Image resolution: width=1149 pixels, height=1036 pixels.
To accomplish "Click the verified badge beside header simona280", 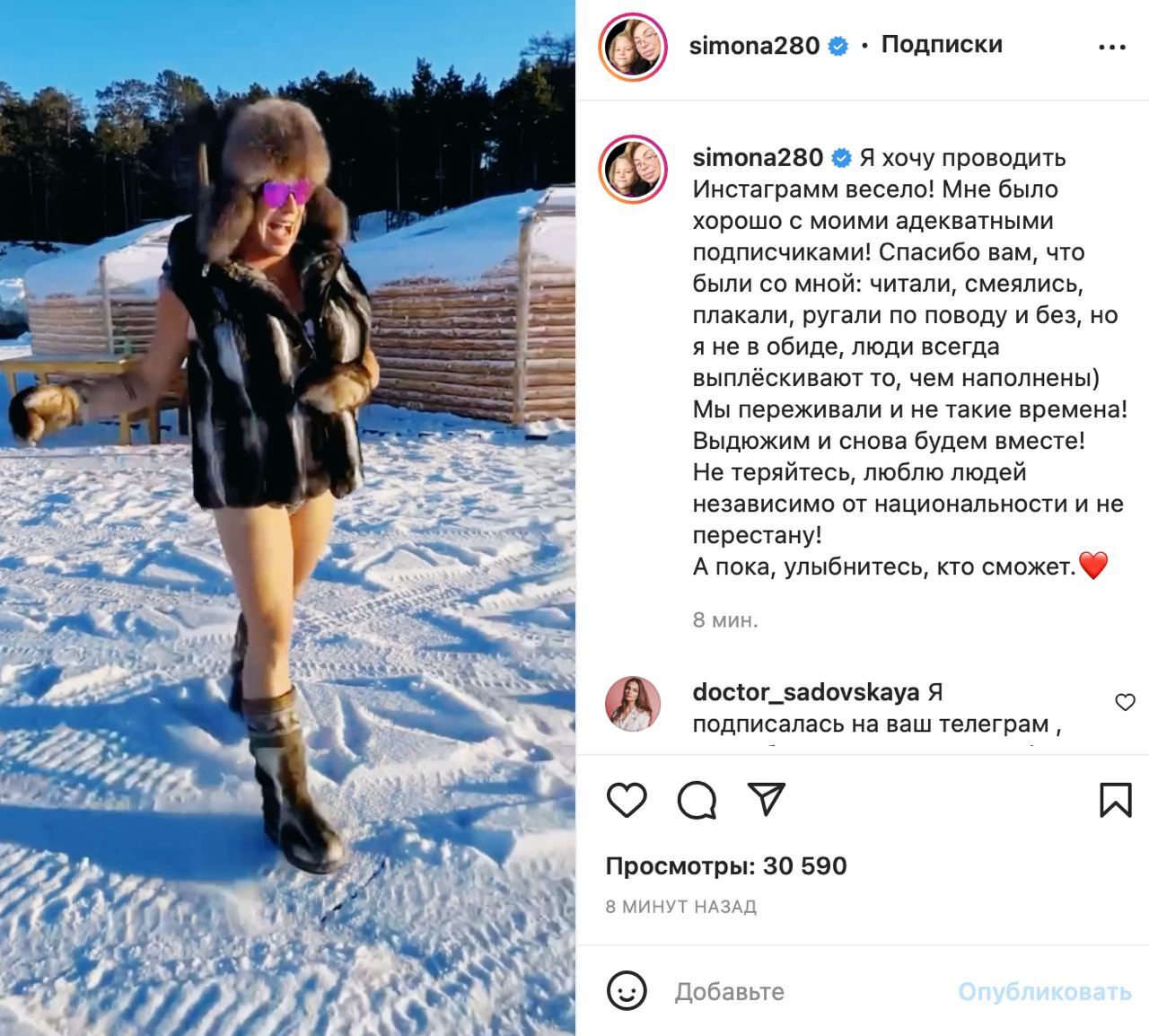I will pos(838,47).
